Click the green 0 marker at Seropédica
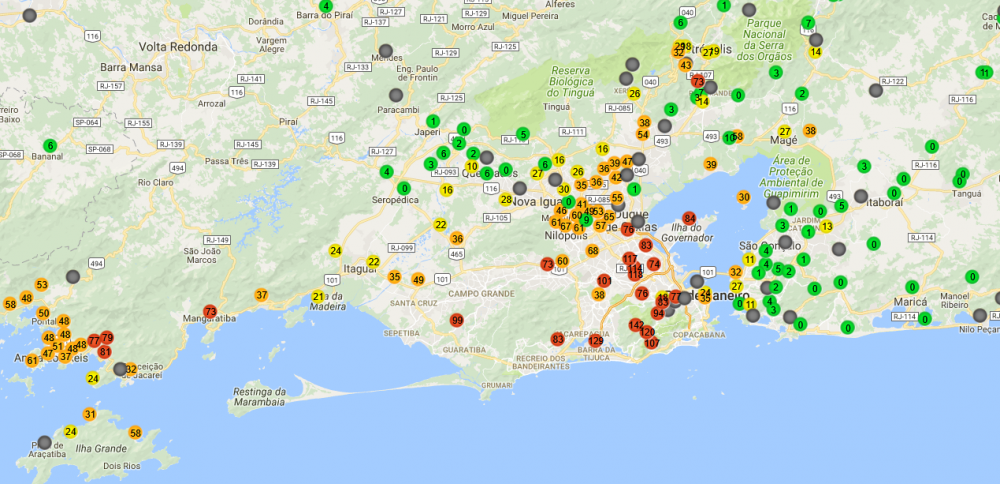 coord(404,187)
